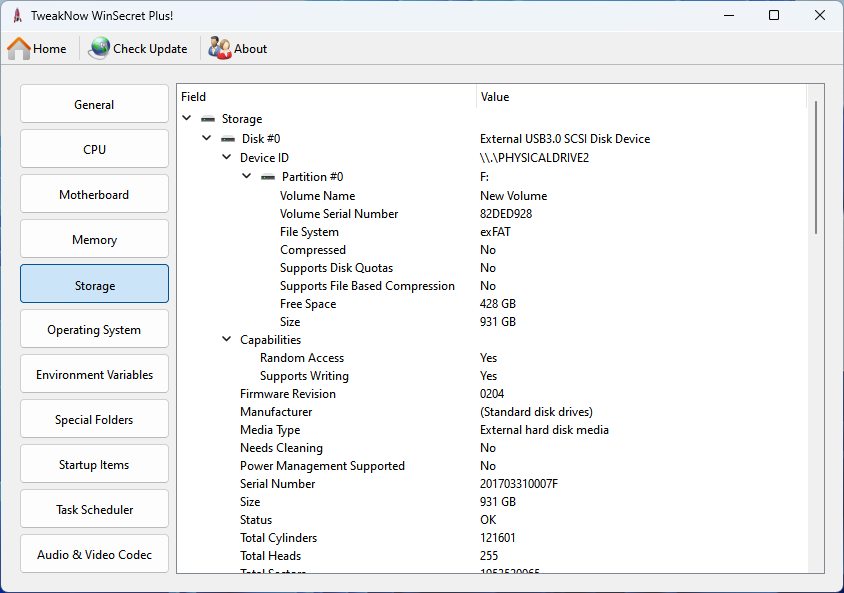Collapse the Disk #0 node
Screen dimensions: 844x593
click(x=207, y=138)
